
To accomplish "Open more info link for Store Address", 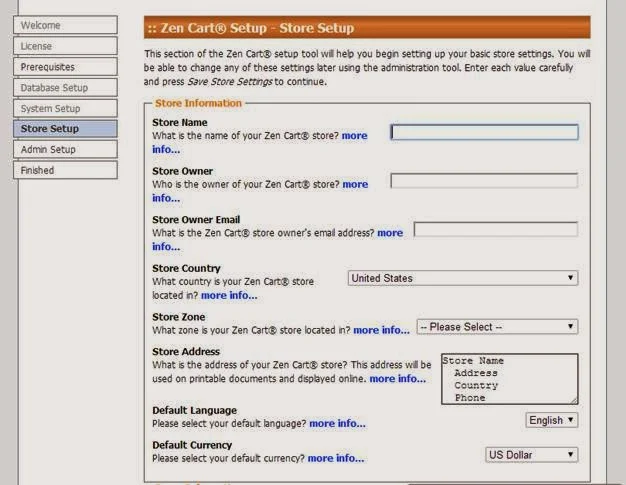I will [398, 379].
